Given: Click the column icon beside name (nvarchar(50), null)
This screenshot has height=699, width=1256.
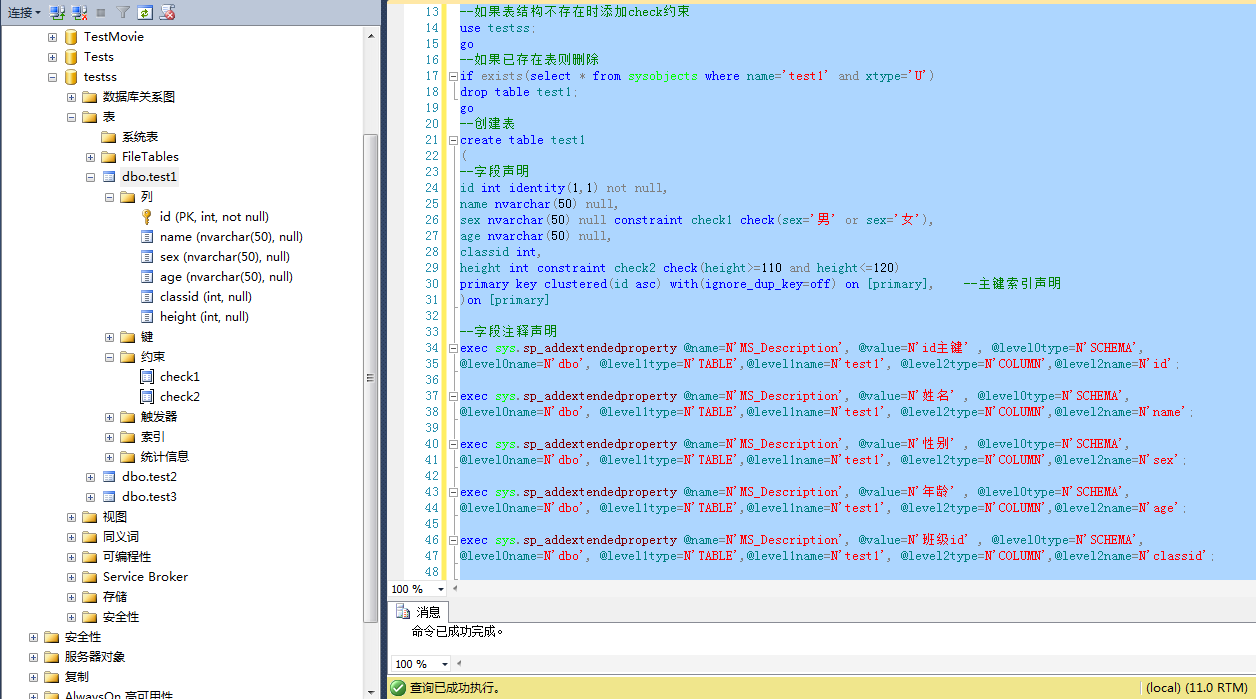Looking at the screenshot, I should 147,237.
